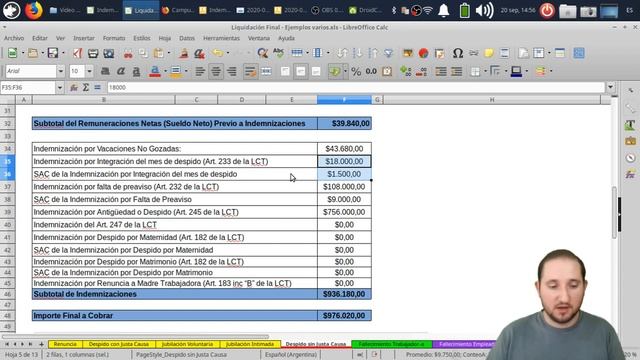Viewport: 640px width, 360px height.
Task: Click the add new sheet plus button
Action: [x=41, y=344]
